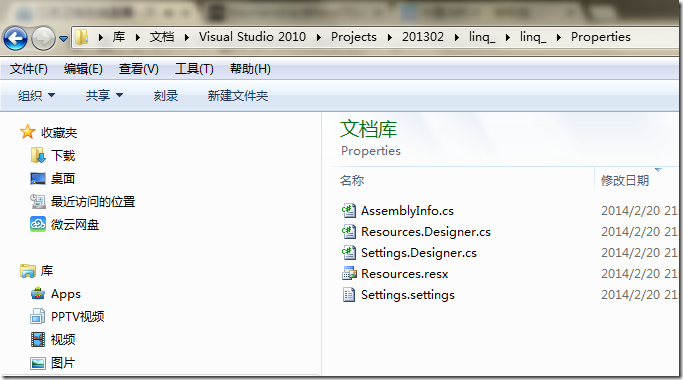
Task: Select the file AssemblyInfo.cs
Action: pyautogui.click(x=407, y=211)
